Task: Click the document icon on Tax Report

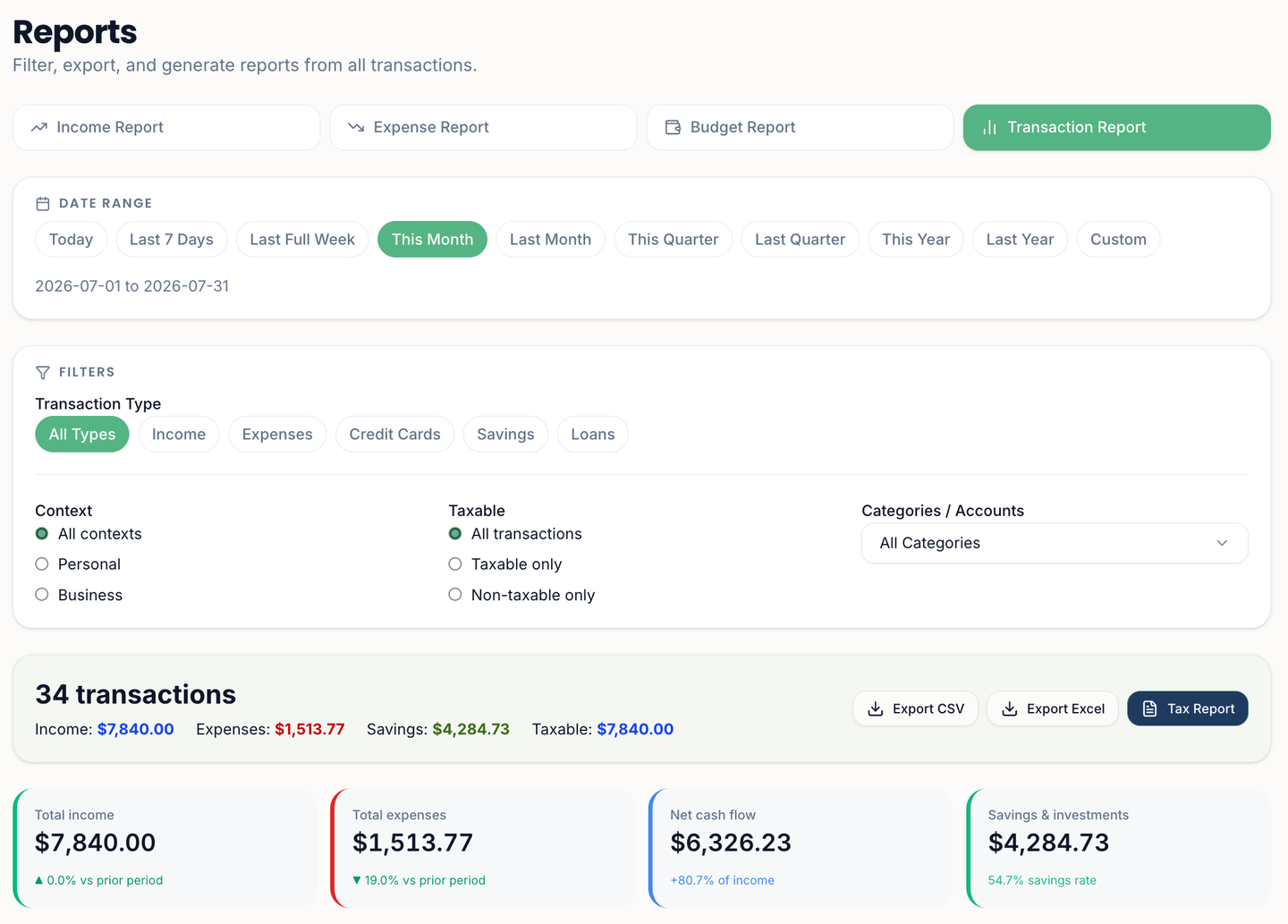Action: point(1150,708)
